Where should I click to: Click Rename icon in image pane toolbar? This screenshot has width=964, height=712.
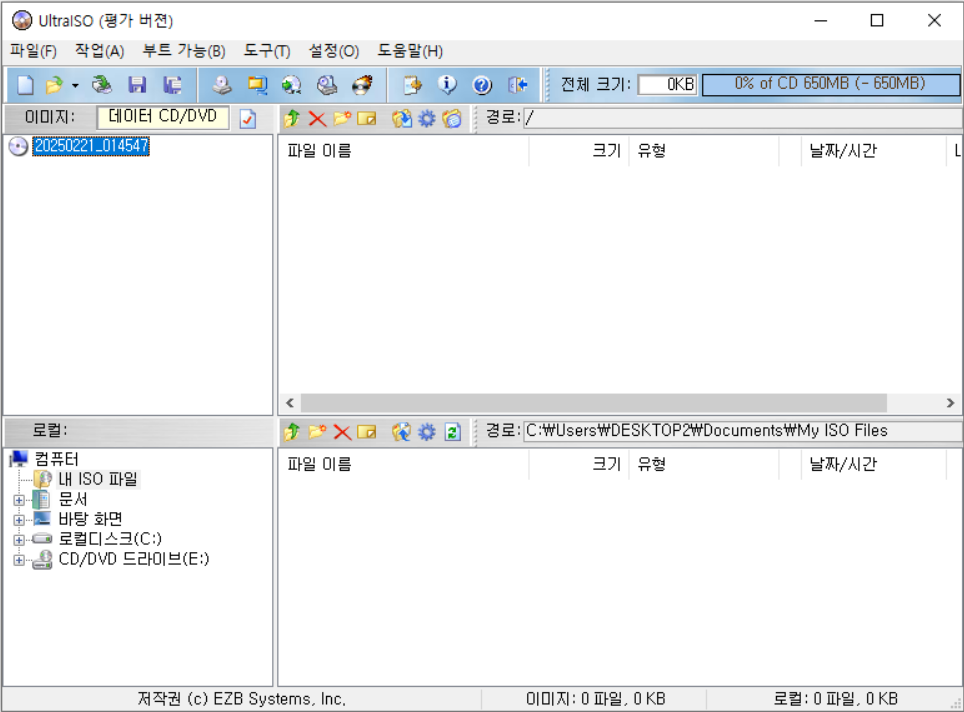pos(366,118)
